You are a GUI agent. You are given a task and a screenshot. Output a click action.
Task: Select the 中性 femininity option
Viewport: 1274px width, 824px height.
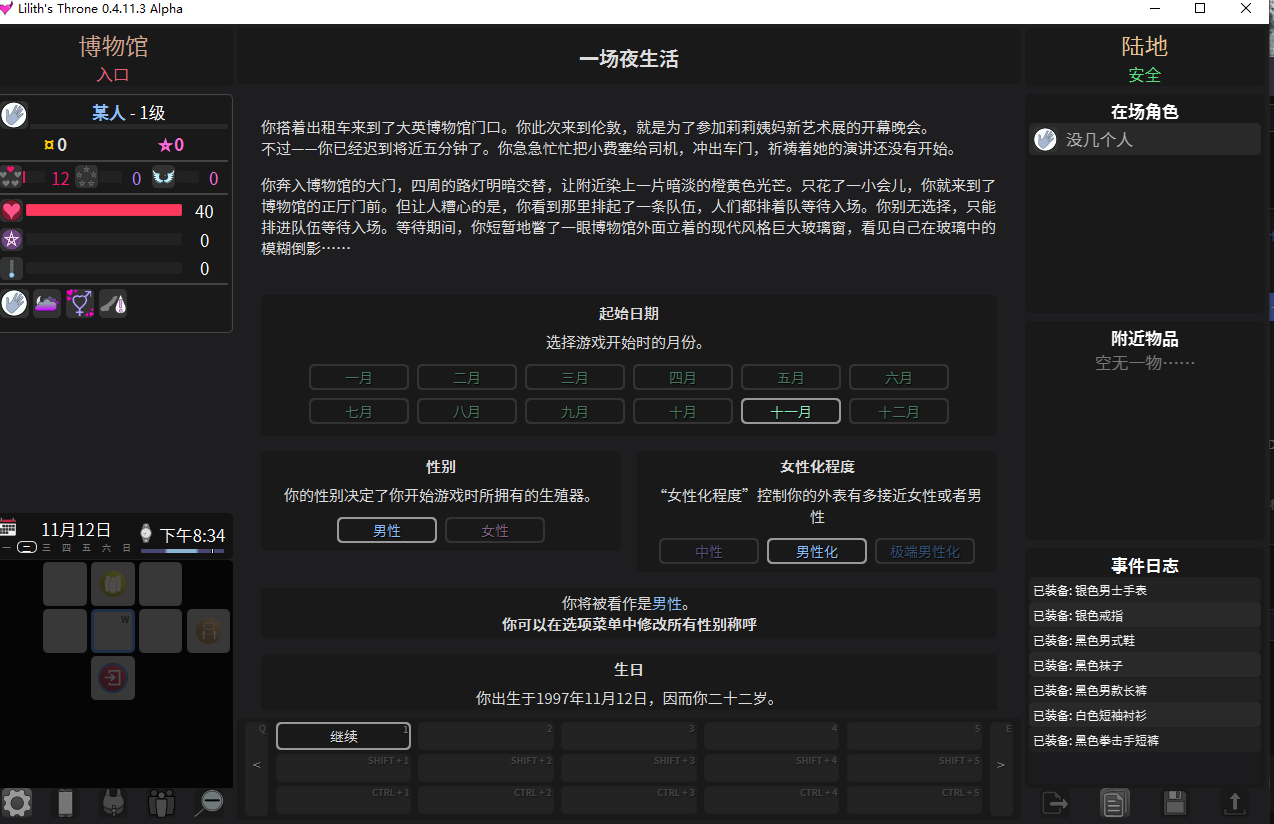tap(708, 550)
